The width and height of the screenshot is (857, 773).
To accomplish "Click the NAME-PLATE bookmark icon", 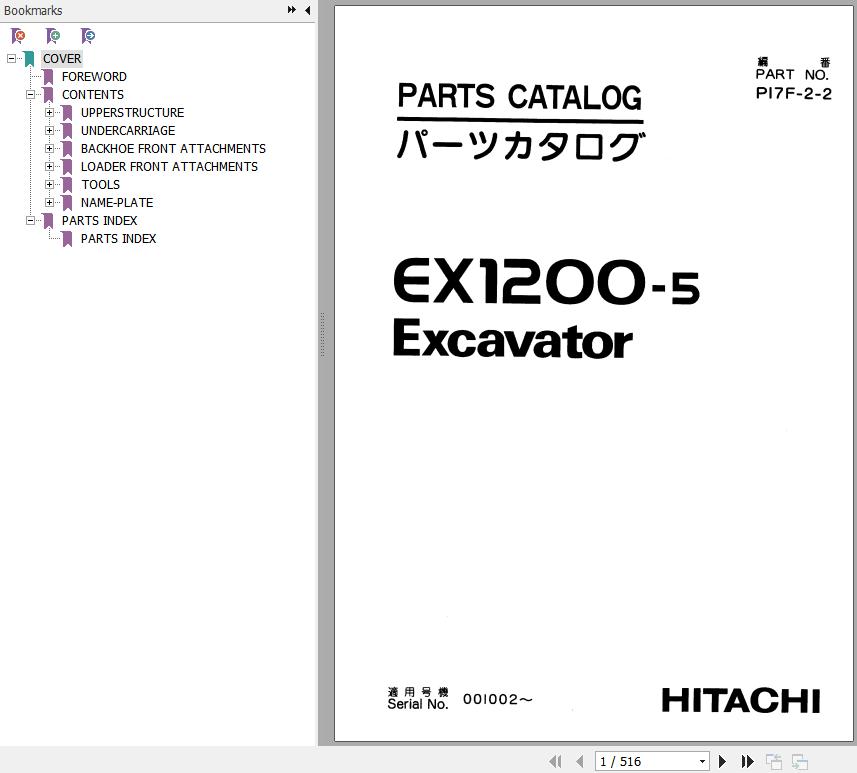I will (67, 203).
